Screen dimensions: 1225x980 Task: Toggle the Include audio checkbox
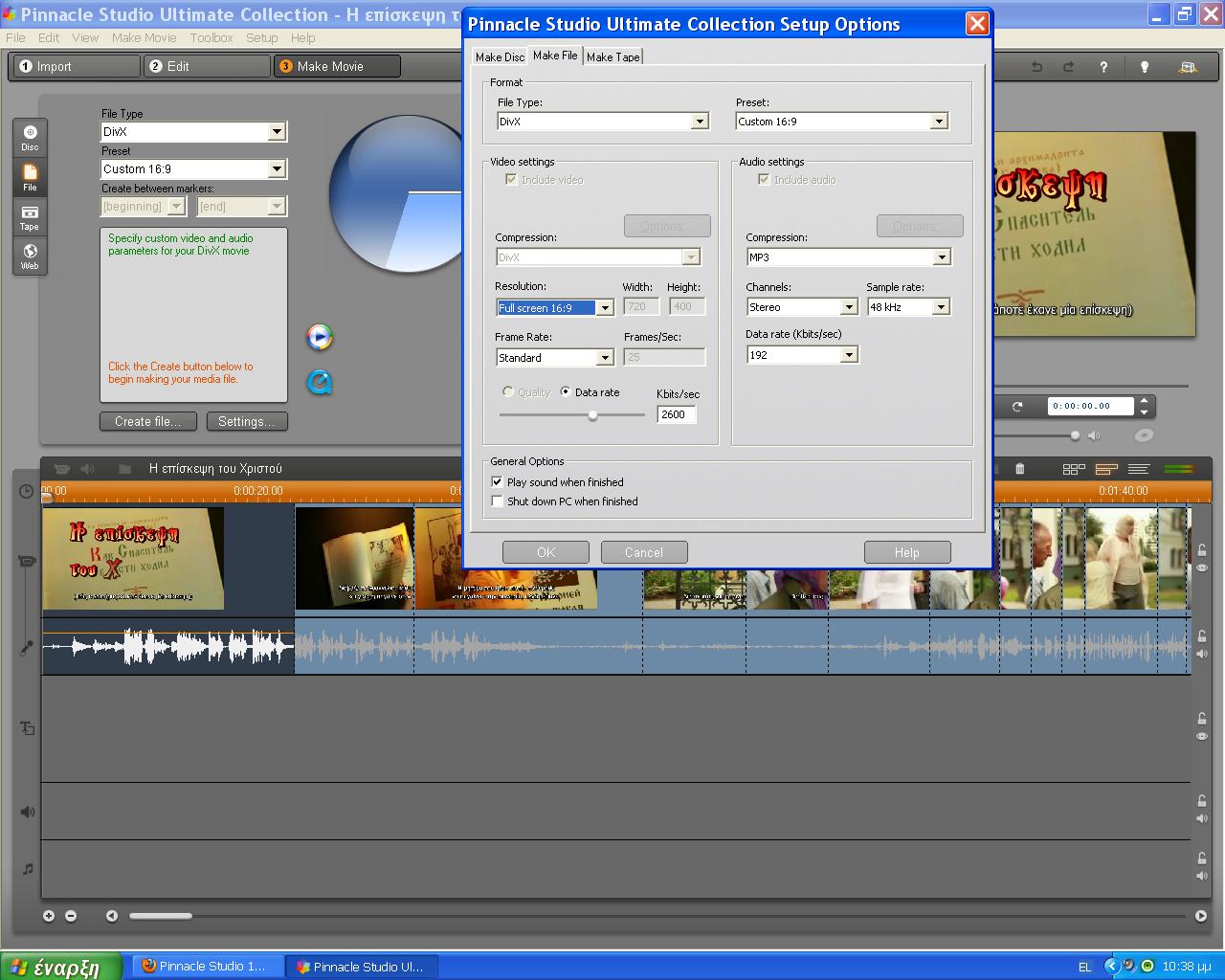coord(764,179)
